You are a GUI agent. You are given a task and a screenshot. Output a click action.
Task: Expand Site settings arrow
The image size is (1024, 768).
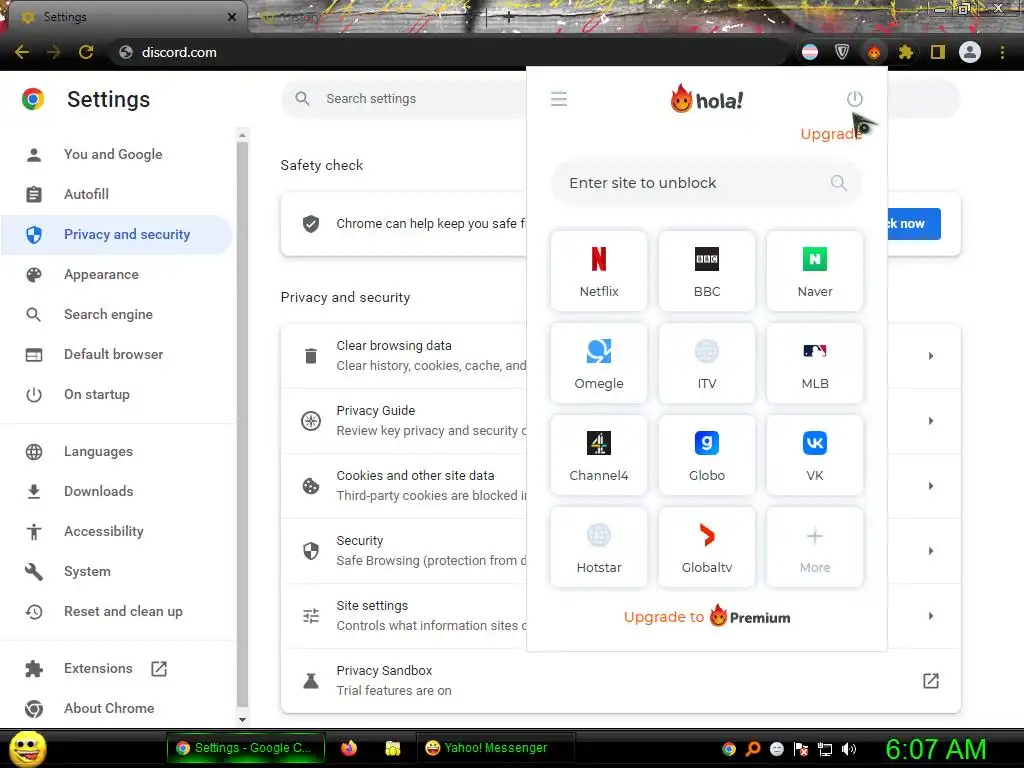click(x=931, y=616)
